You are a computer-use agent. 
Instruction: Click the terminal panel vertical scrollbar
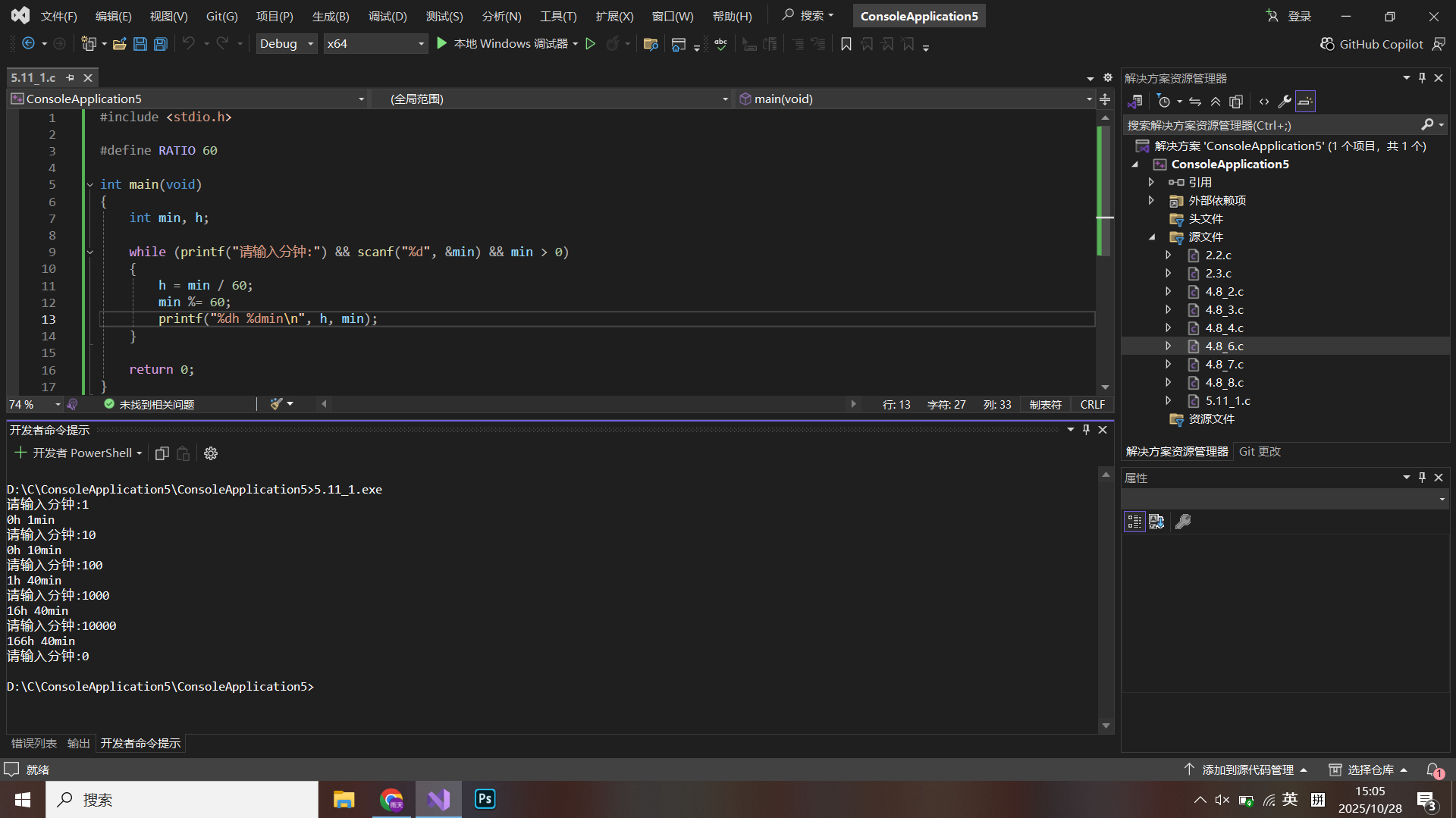click(x=1106, y=599)
